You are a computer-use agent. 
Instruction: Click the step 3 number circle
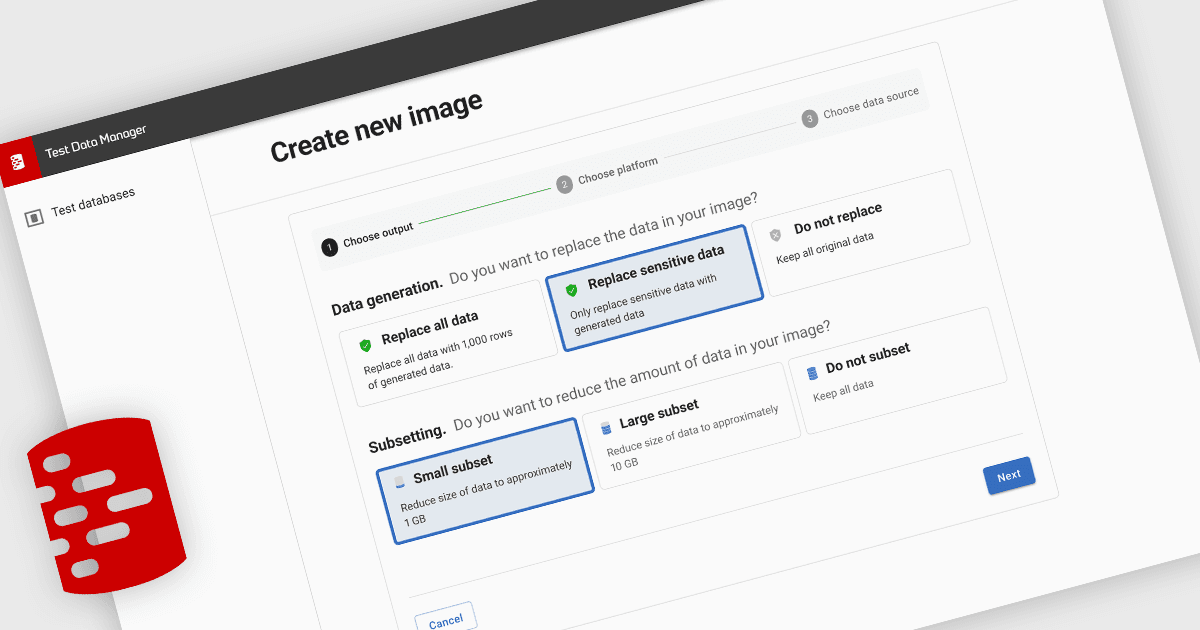pos(810,119)
